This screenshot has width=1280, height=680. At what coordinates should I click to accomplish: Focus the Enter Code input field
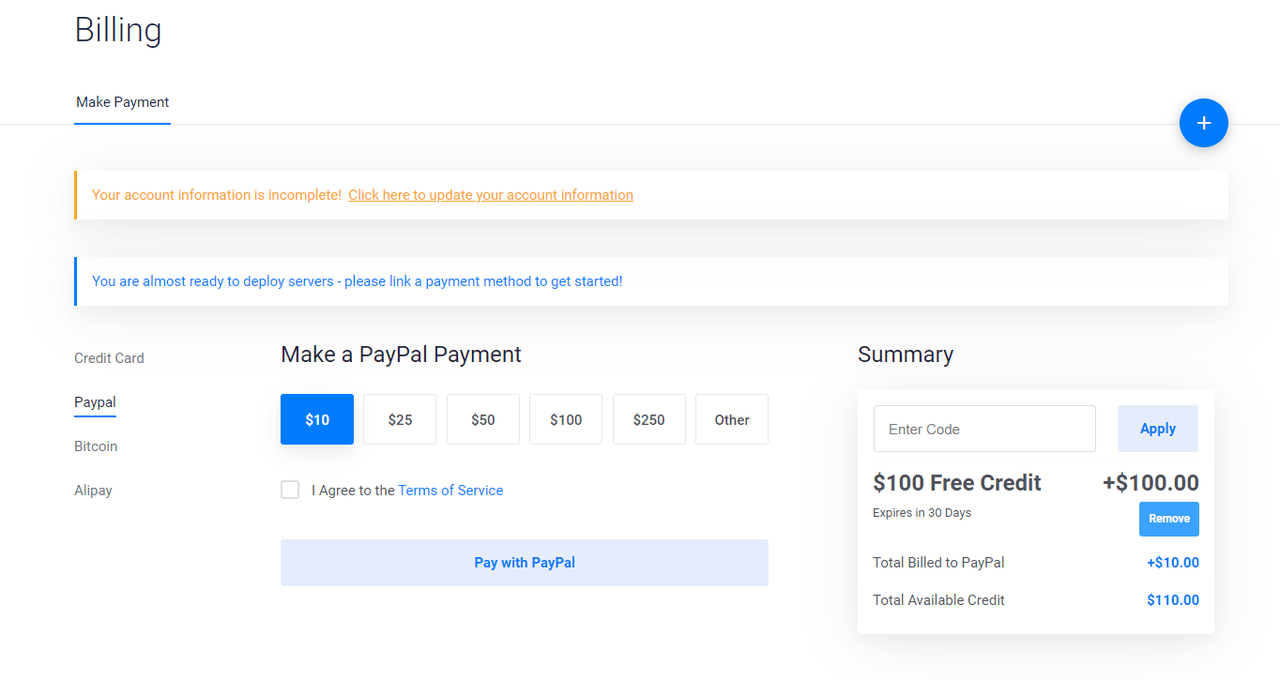click(984, 429)
